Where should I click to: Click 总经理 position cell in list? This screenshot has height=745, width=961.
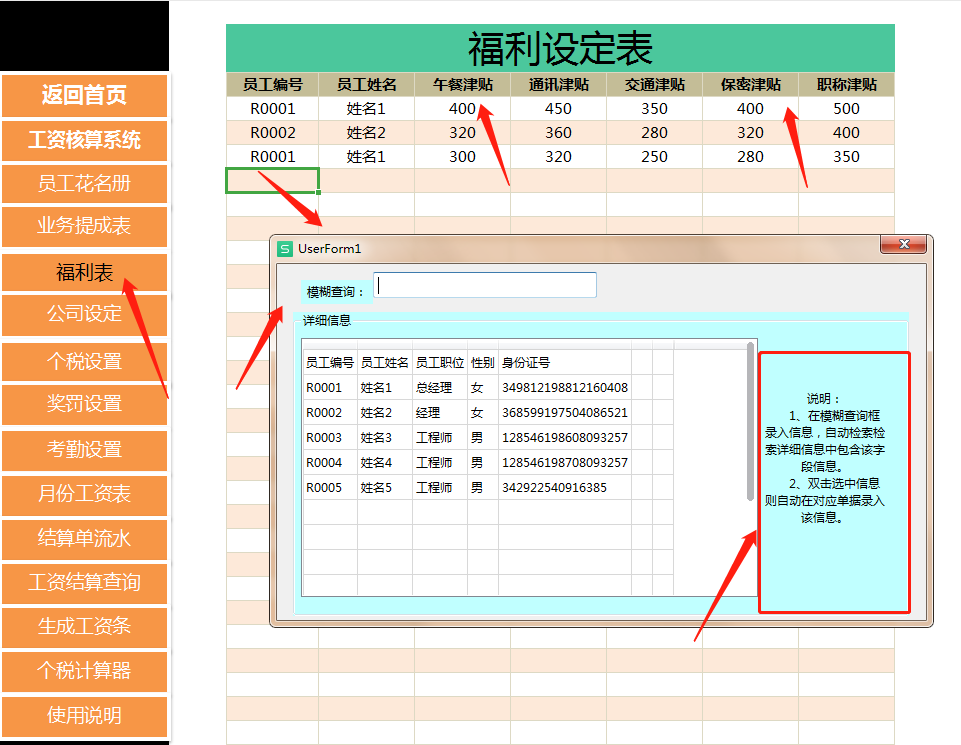point(433,388)
